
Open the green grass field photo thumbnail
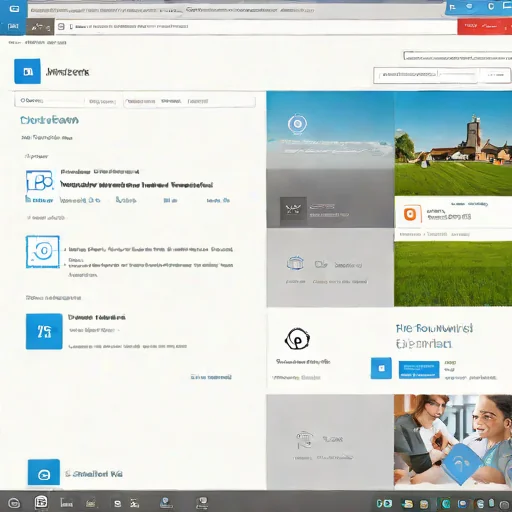[x=453, y=273]
